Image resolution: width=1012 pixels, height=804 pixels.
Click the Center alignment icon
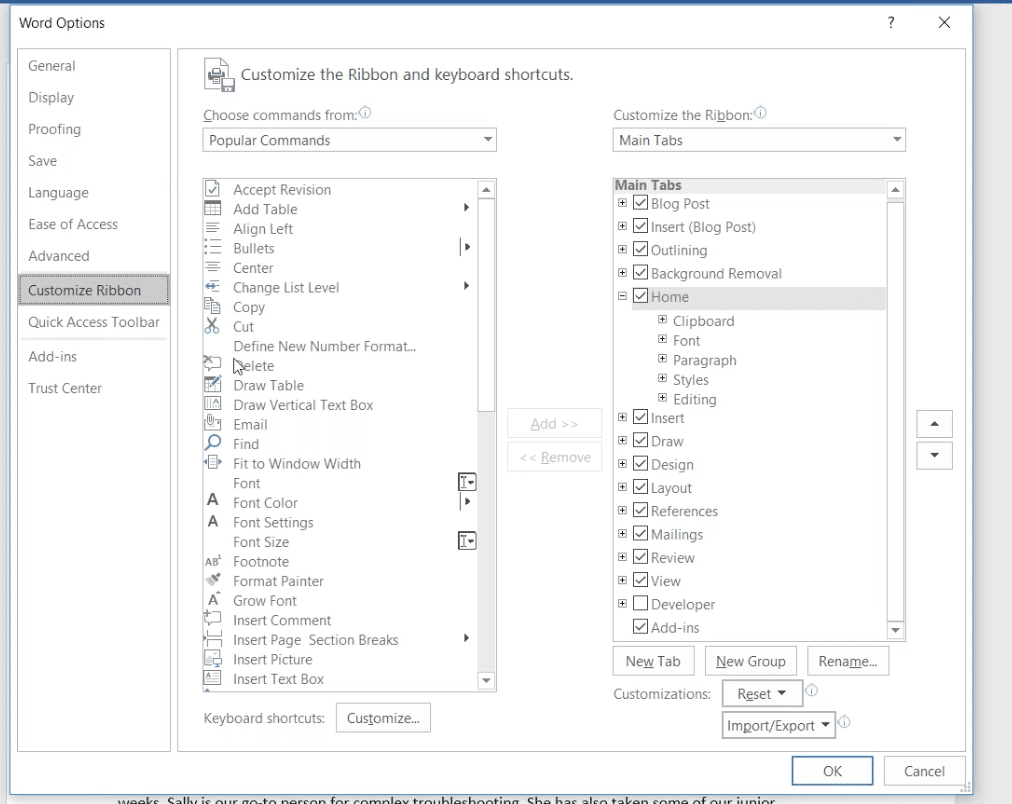point(212,267)
